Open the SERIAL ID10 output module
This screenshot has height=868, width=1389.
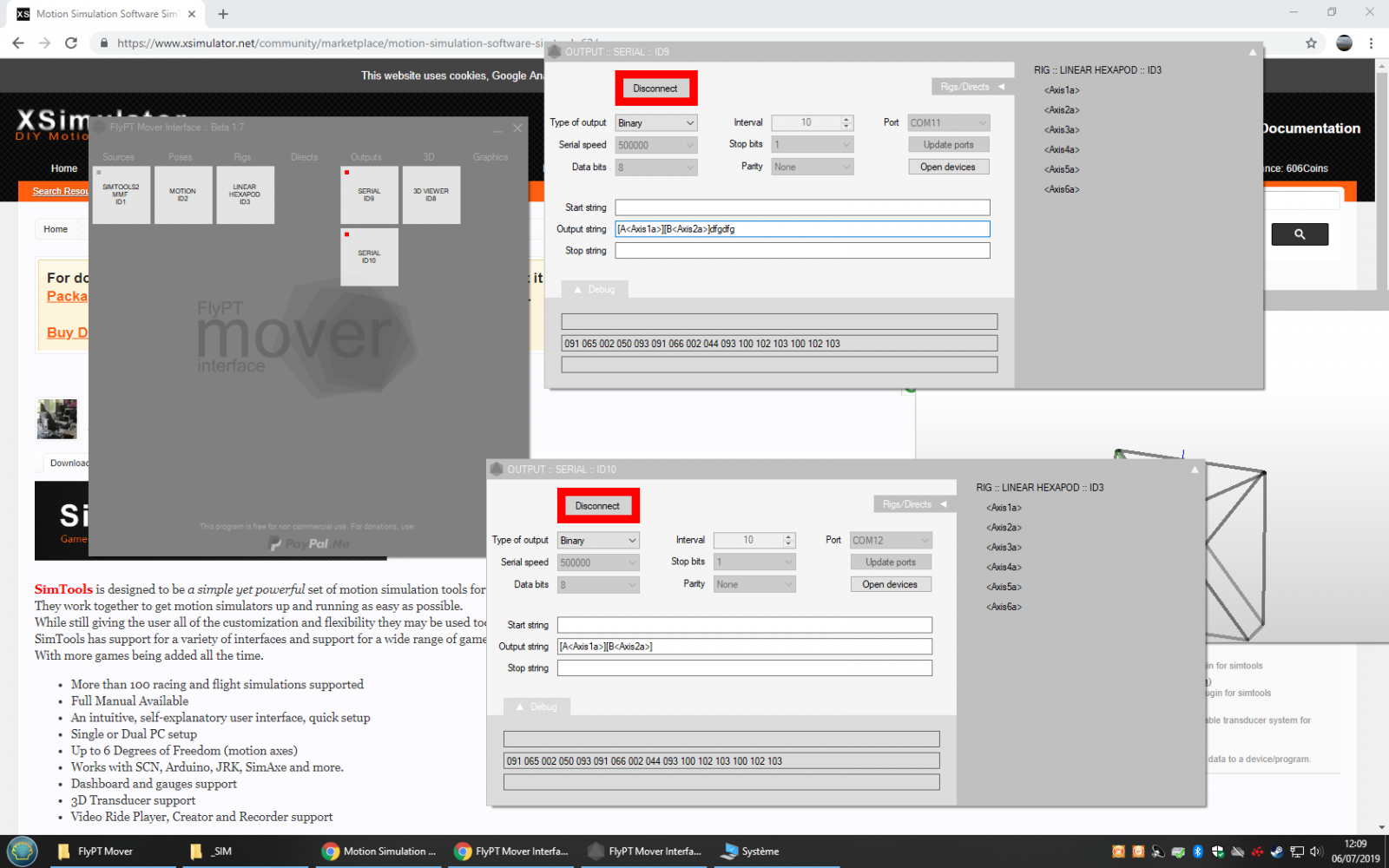click(x=370, y=257)
